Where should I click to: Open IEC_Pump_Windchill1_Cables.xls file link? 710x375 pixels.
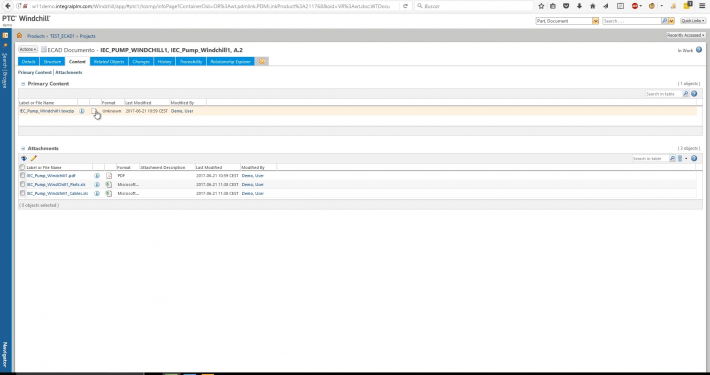pos(58,193)
